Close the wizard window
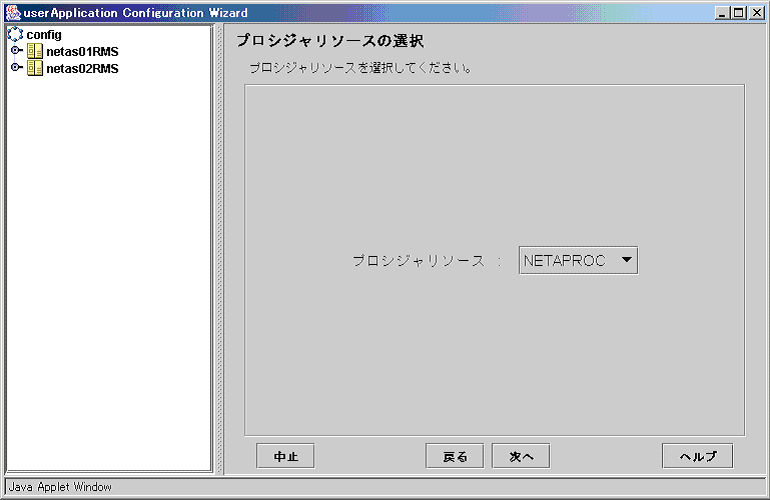Screen dimensions: 770x500 tap(757, 13)
